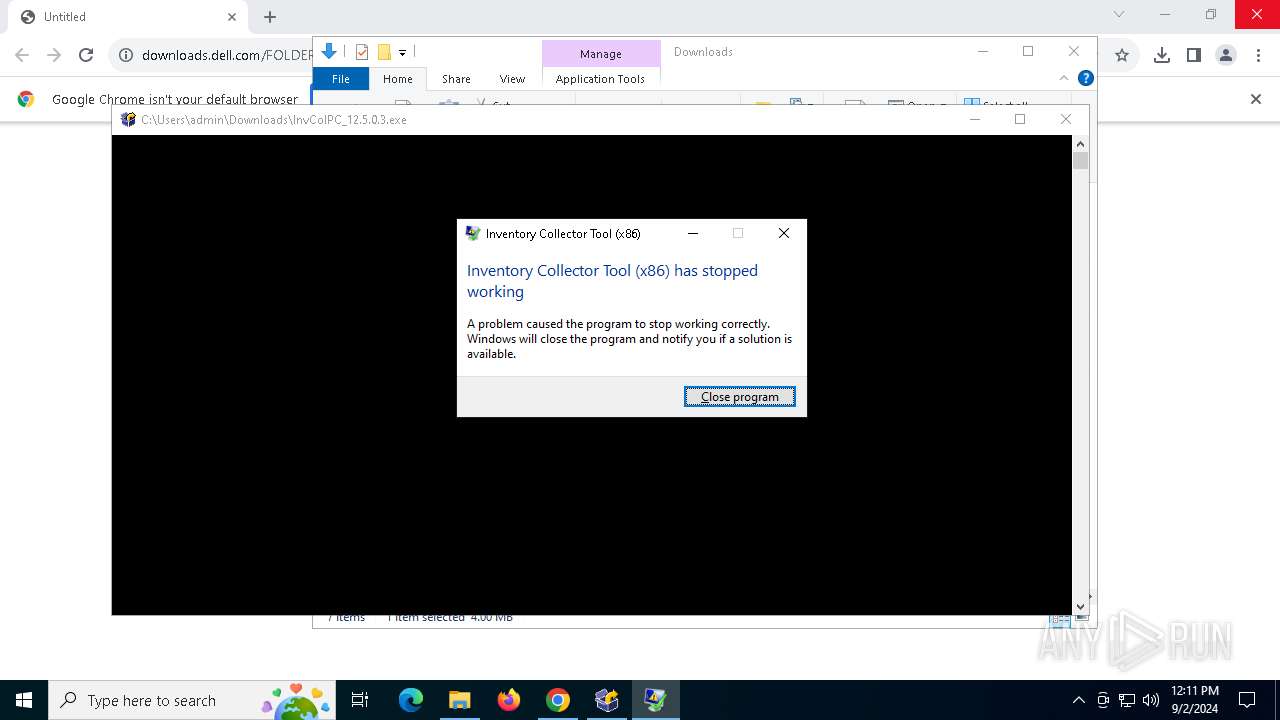The height and width of the screenshot is (720, 1280).
Task: Open Chrome tab search dropdown
Action: pos(1119,14)
